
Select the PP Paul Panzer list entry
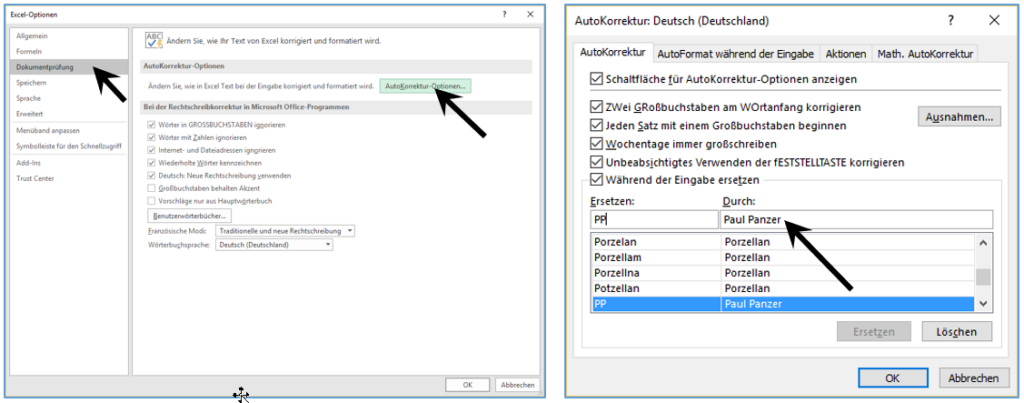coord(782,304)
